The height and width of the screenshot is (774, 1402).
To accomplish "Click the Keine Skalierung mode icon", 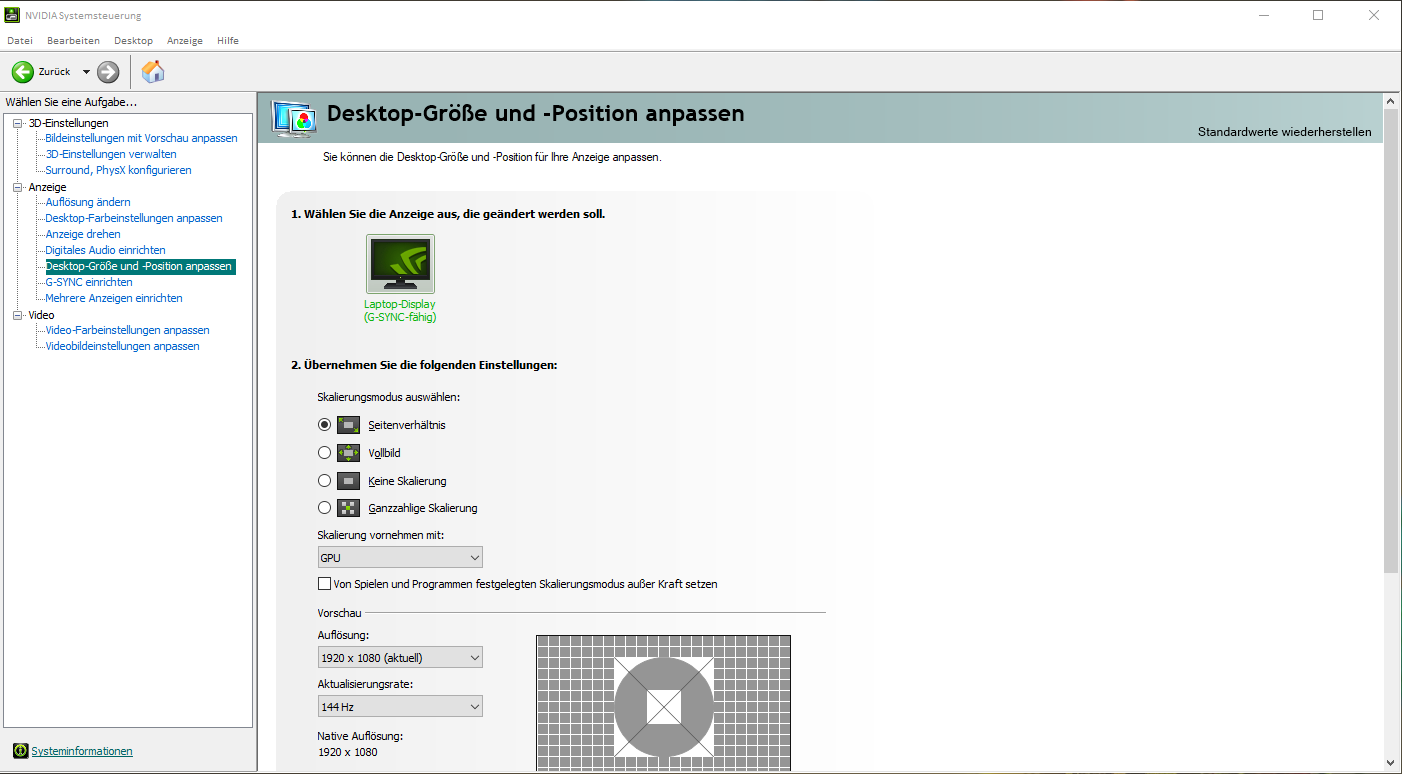I will coord(348,481).
